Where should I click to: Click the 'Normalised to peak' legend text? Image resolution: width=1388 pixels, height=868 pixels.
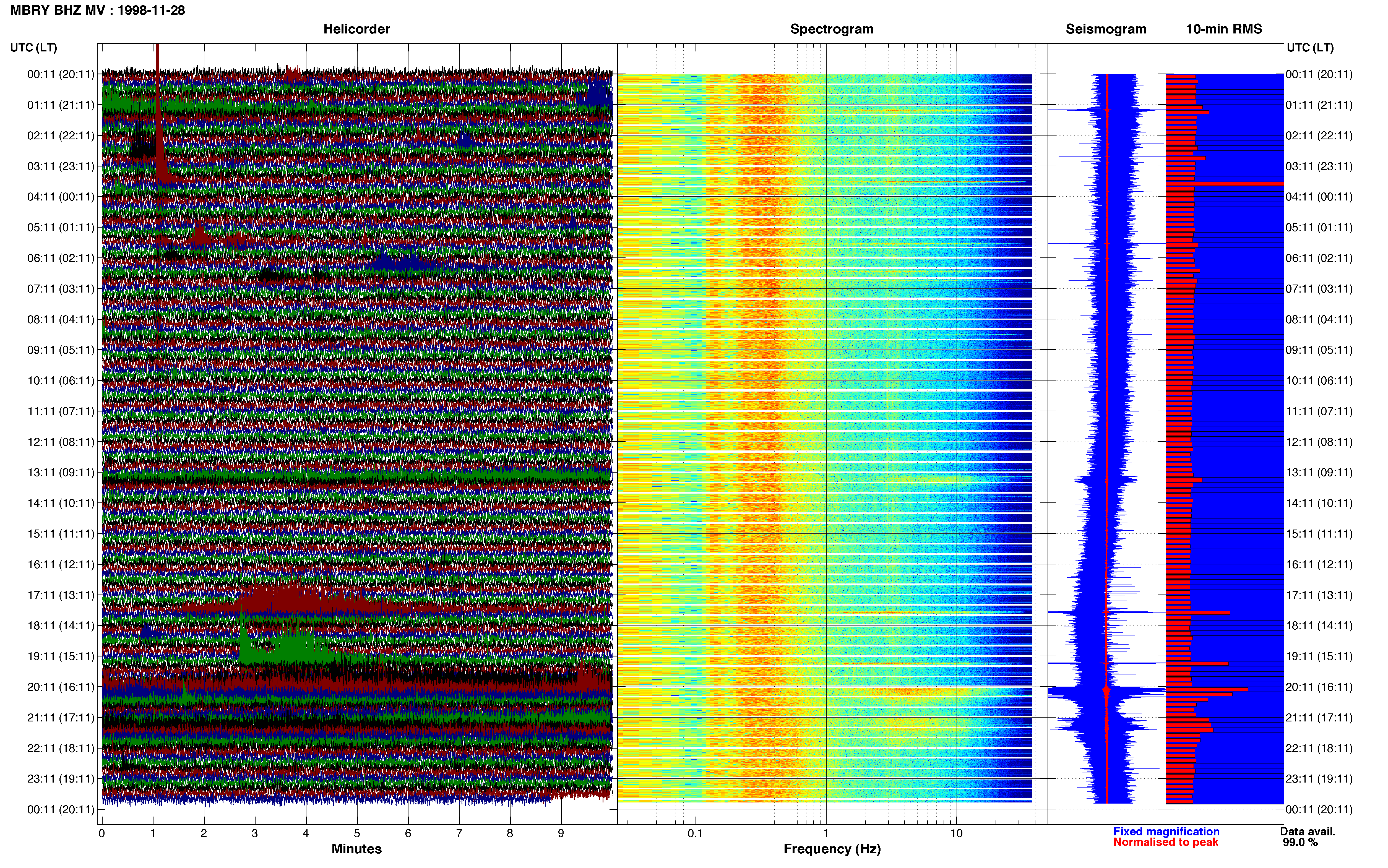tap(1165, 842)
